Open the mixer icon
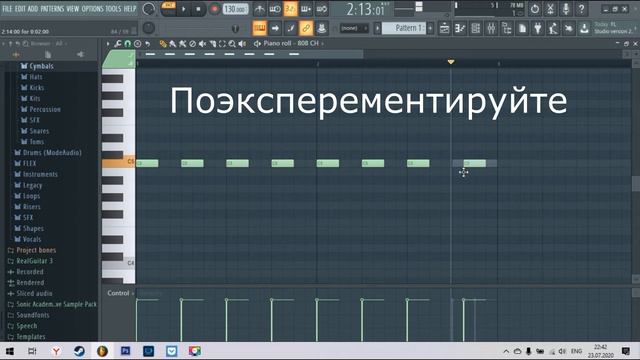This screenshot has height=360, width=640. 491,28
